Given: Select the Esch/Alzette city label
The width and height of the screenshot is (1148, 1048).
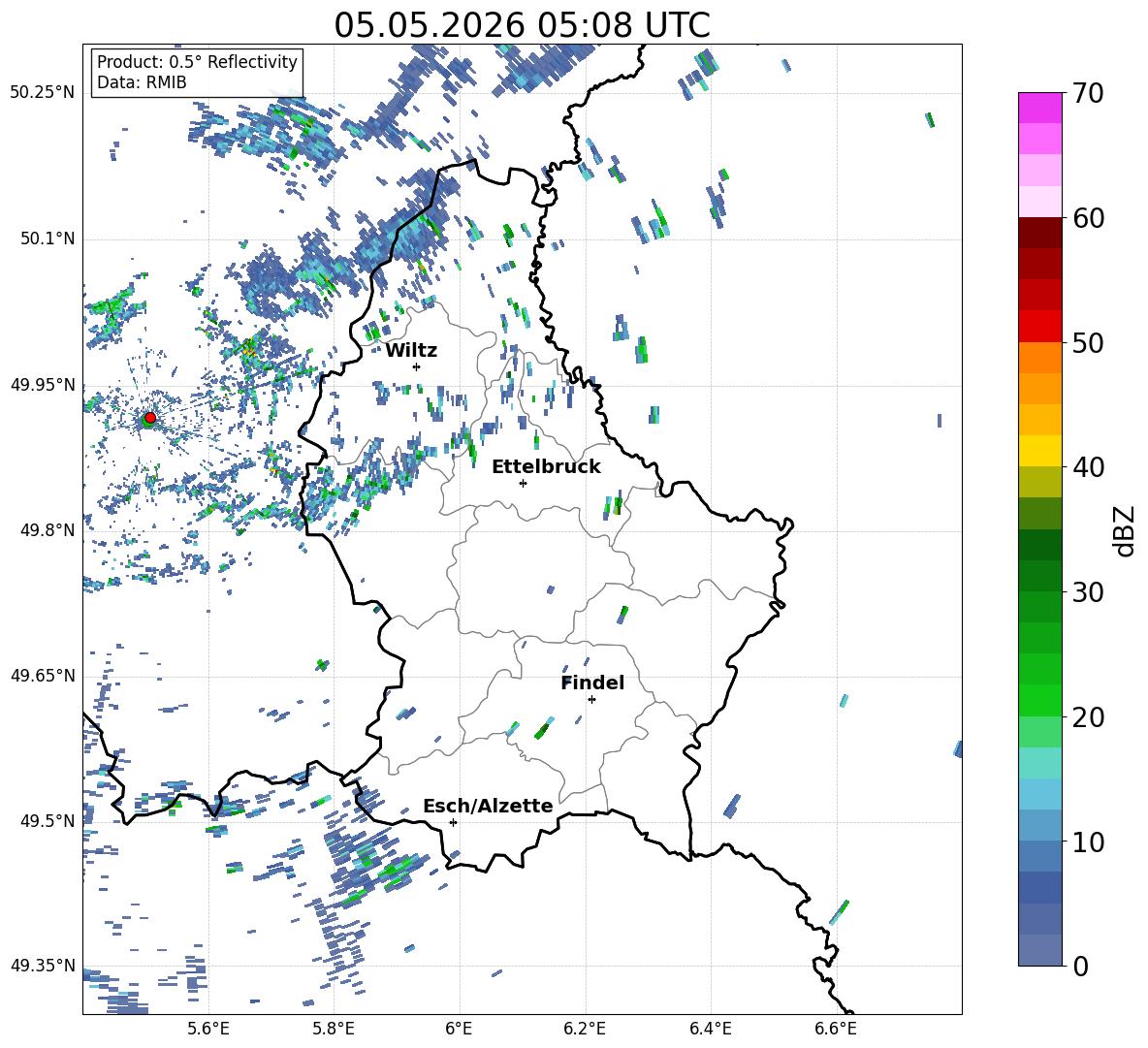Looking at the screenshot, I should (x=488, y=806).
